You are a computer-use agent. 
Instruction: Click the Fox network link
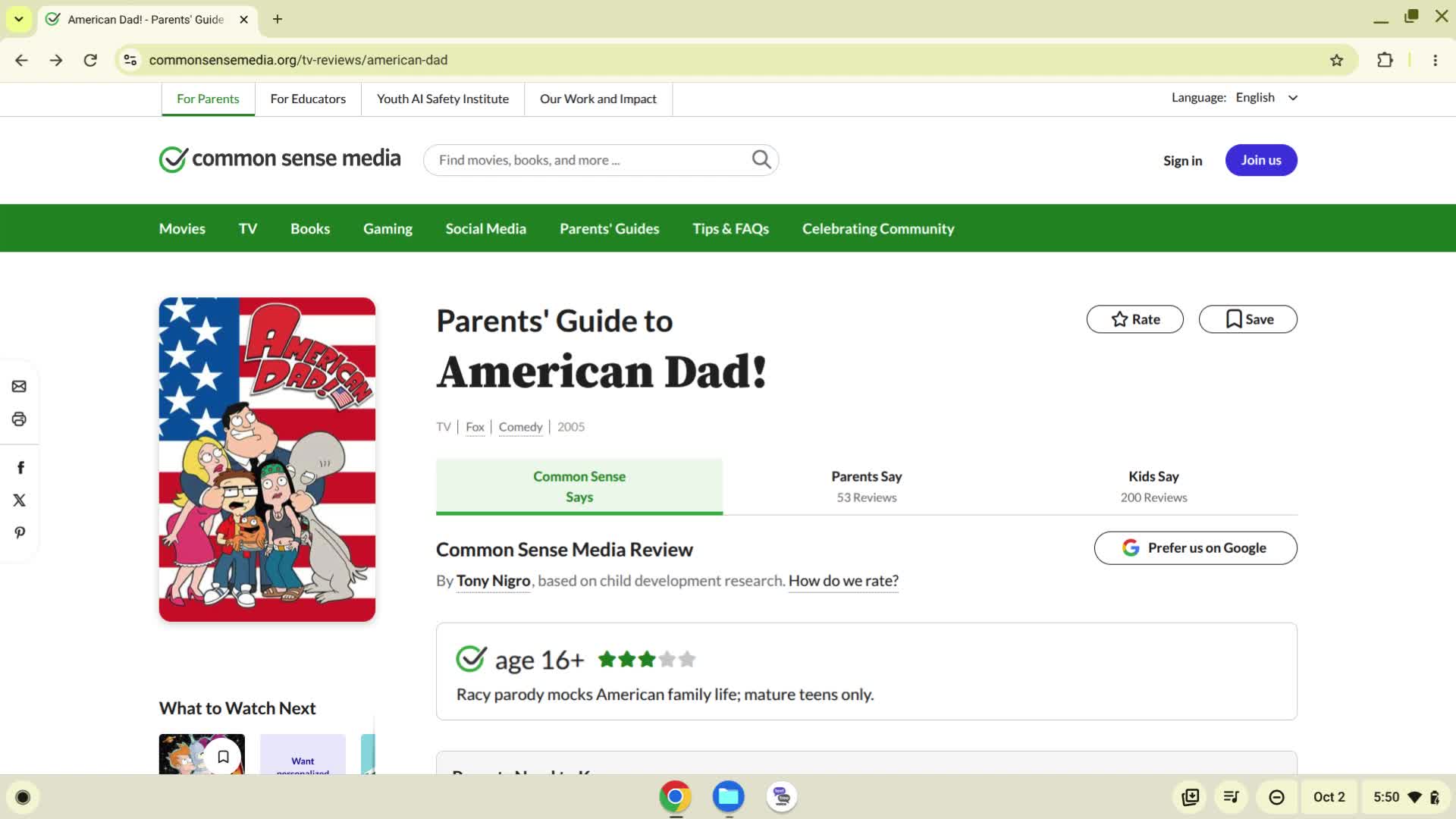(475, 427)
